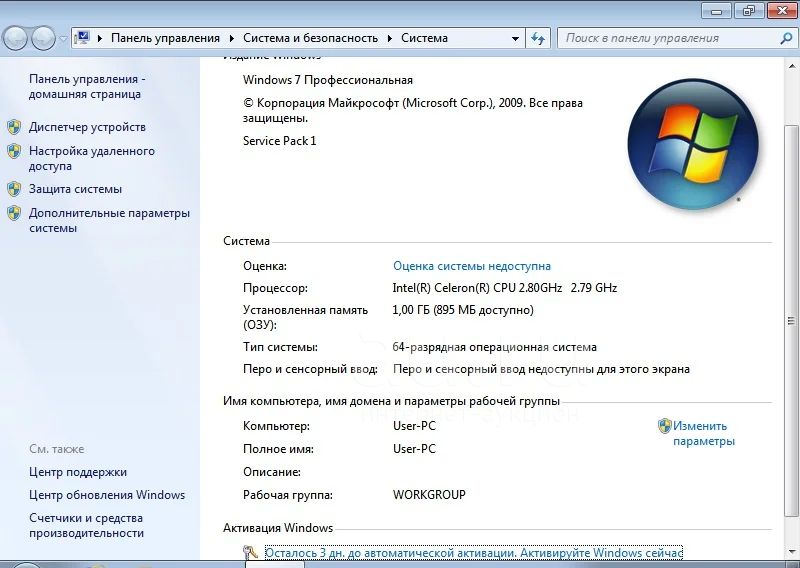Click Service Pack 1 text

[280, 141]
